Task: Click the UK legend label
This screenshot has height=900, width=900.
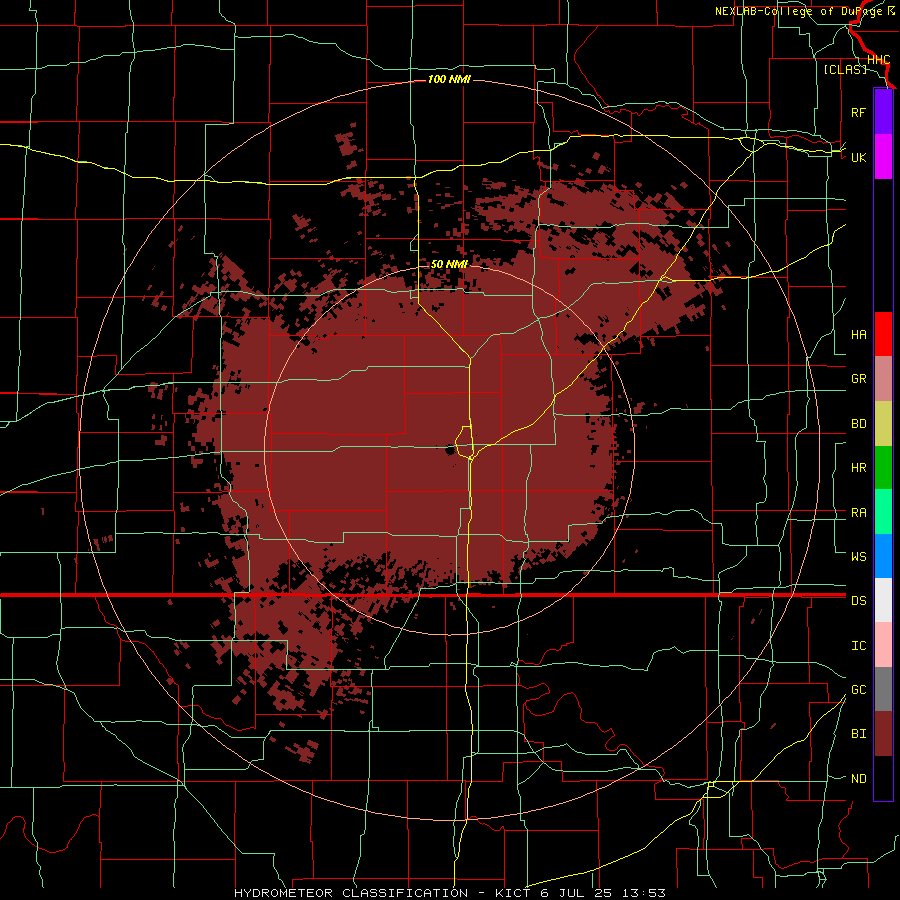Action: point(858,157)
